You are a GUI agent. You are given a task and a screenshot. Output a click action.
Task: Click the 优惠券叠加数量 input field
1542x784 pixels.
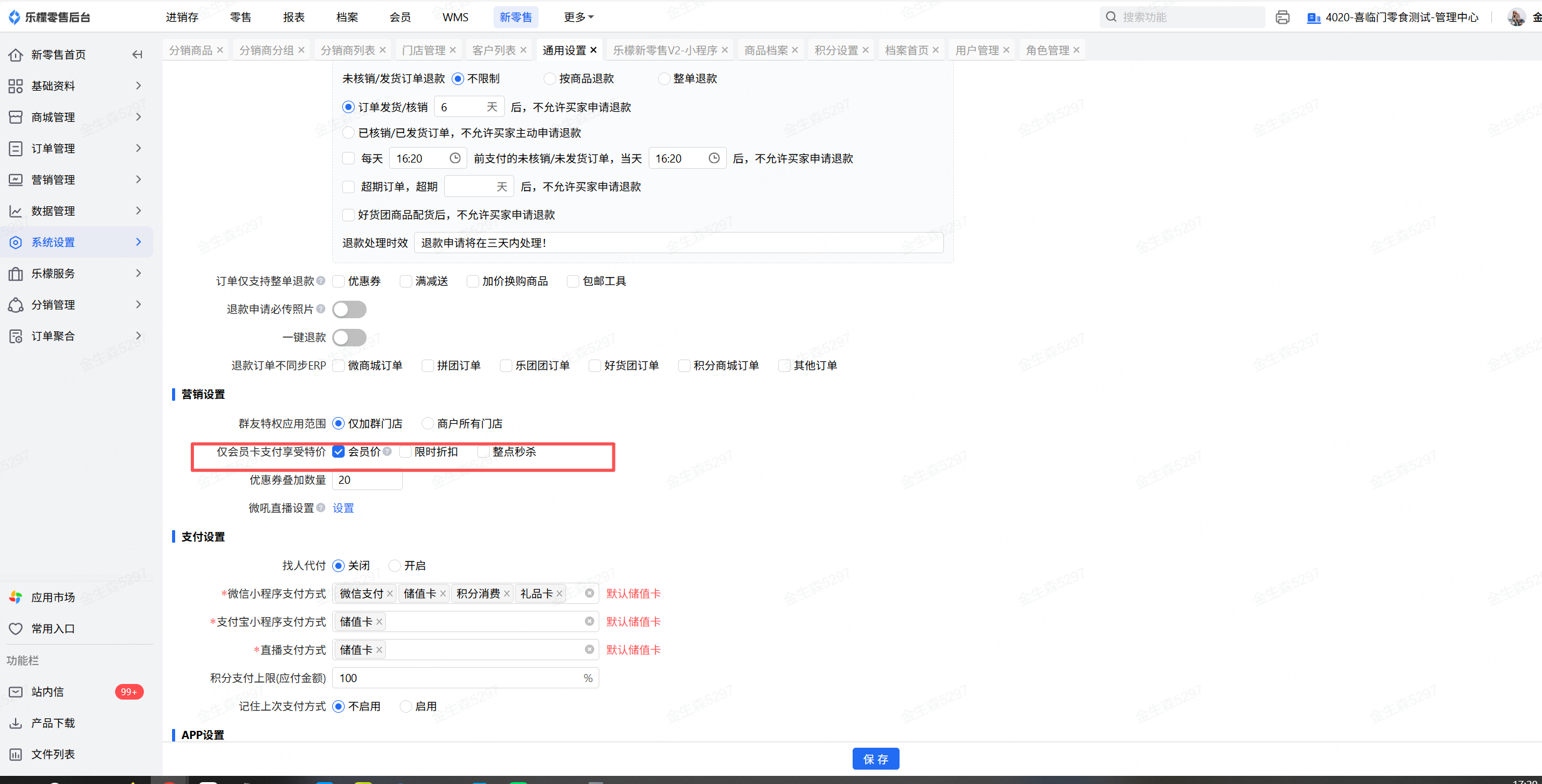pos(367,480)
